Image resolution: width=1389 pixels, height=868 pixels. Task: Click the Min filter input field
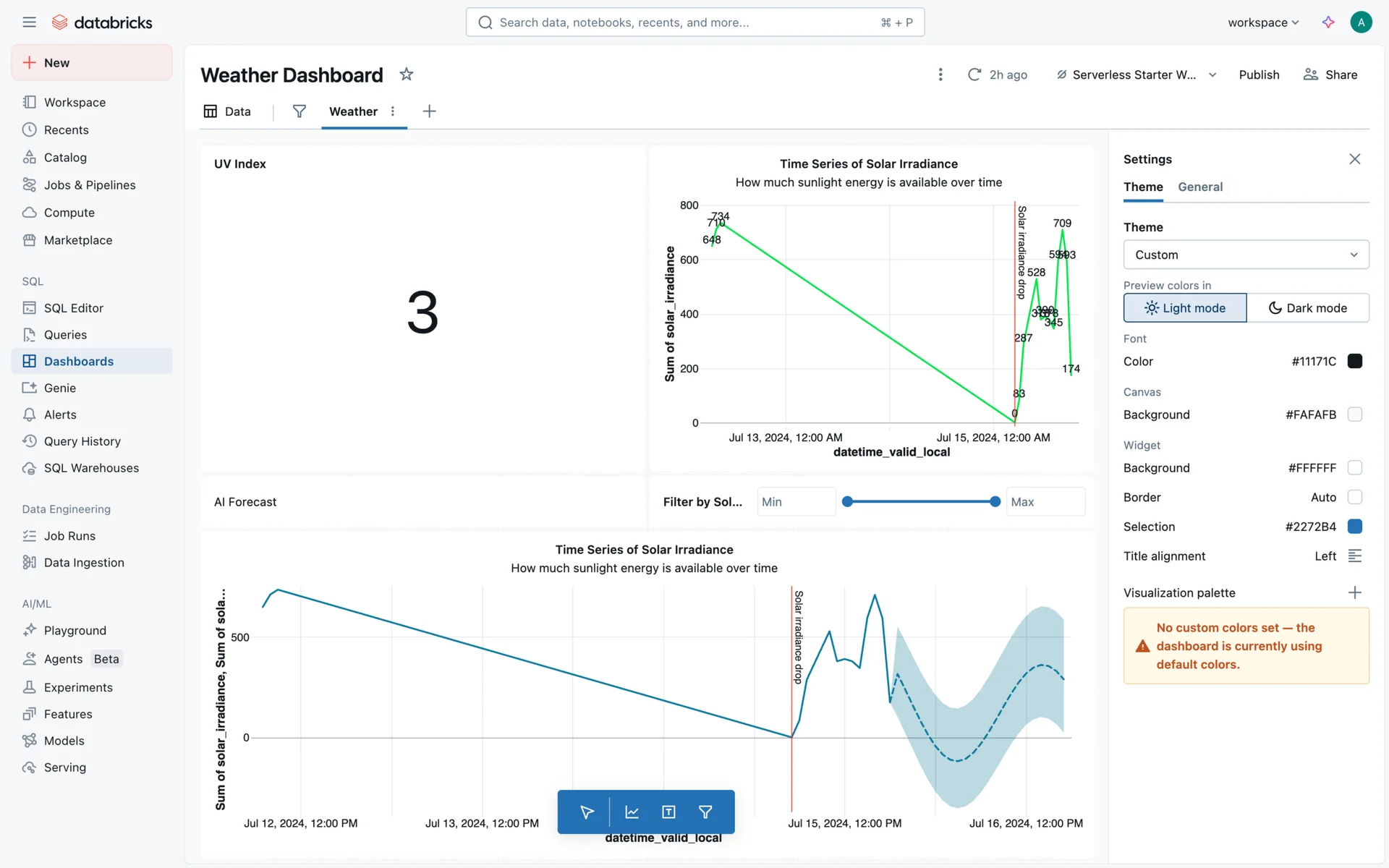(x=795, y=502)
